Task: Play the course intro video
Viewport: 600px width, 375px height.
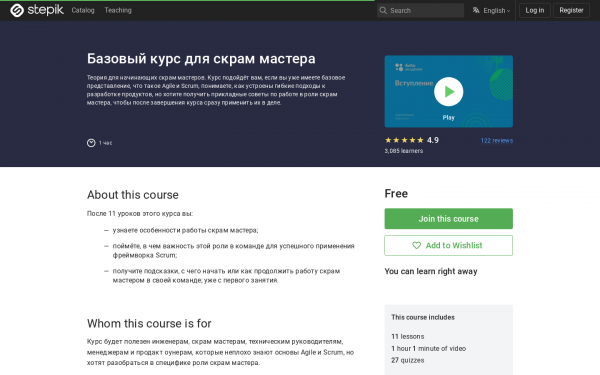Action: tap(448, 91)
